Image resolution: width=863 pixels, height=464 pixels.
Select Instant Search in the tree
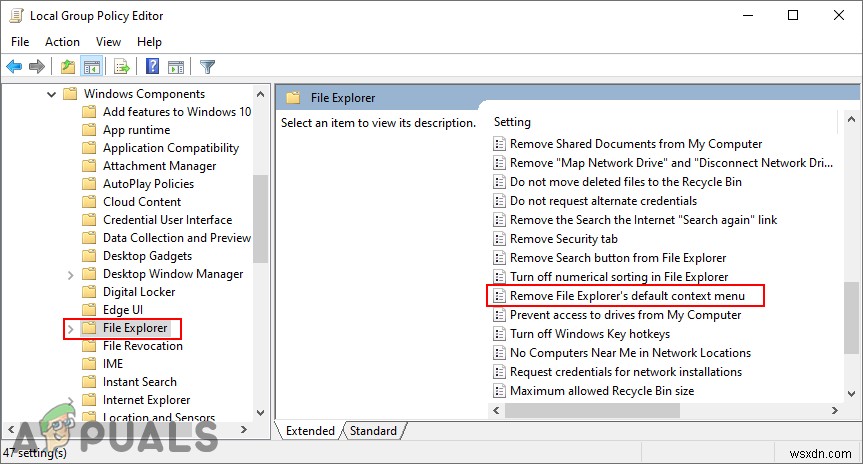pyautogui.click(x=140, y=382)
